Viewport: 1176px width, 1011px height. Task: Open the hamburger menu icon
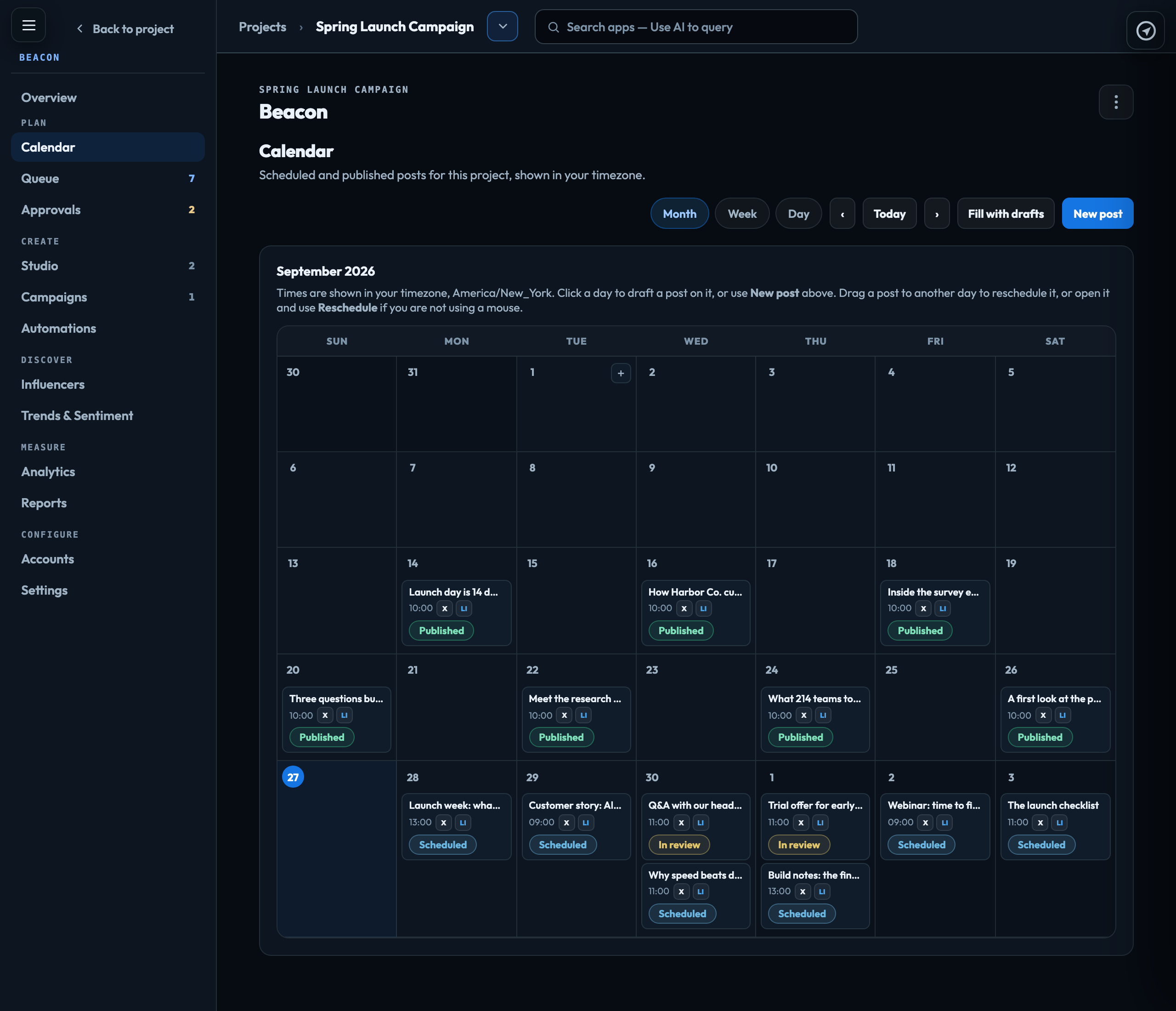28,26
